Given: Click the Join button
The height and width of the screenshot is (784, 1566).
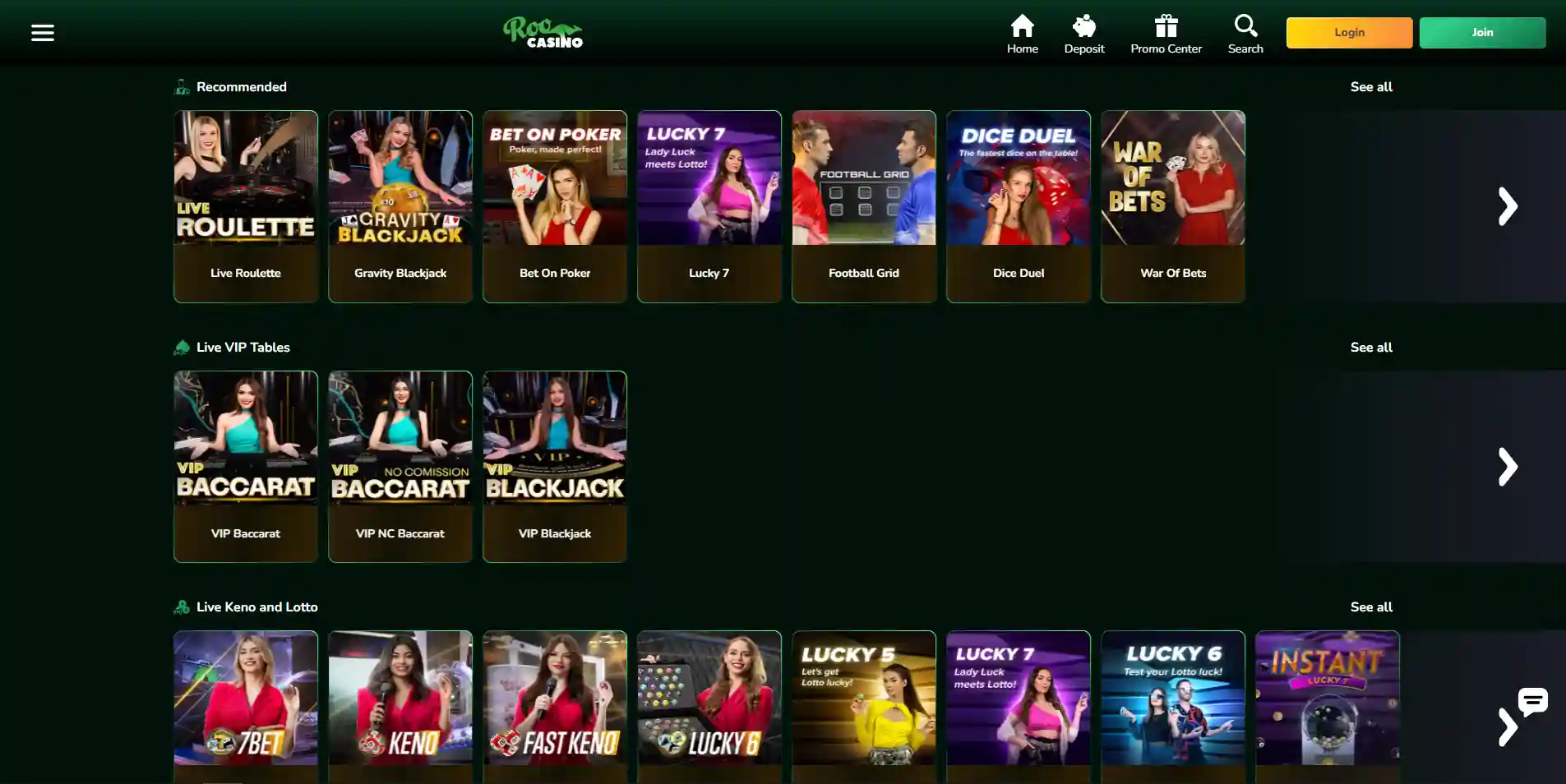Looking at the screenshot, I should point(1482,33).
